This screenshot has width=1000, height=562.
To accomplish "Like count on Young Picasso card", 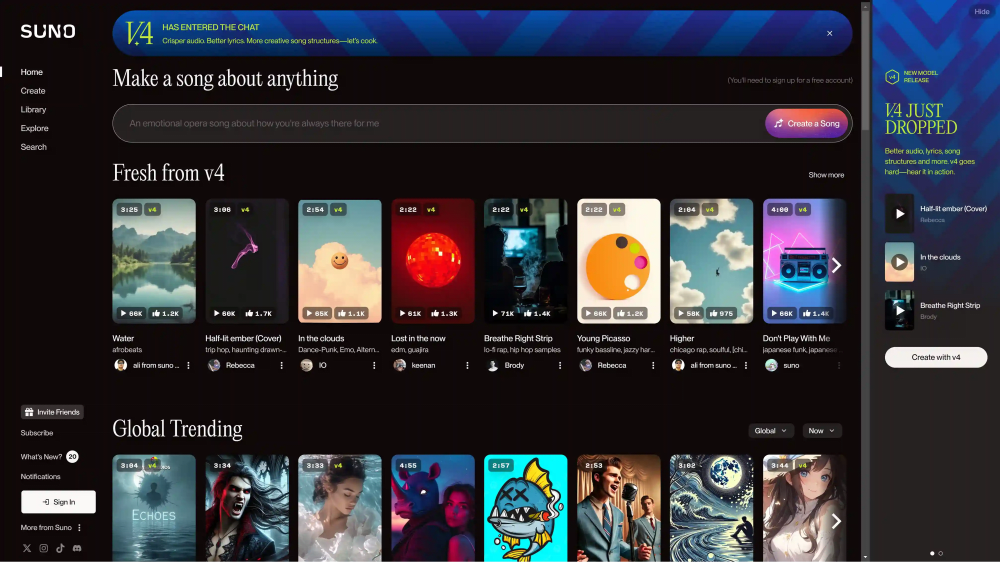I will [x=630, y=313].
